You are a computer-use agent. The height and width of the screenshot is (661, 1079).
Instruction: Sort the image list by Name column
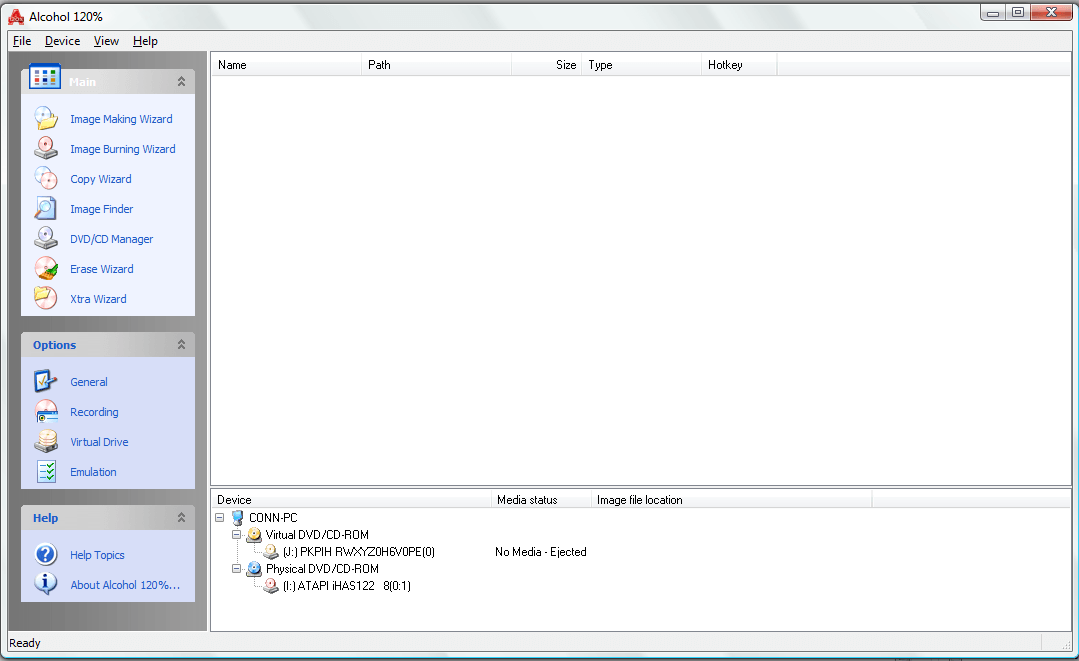point(286,65)
